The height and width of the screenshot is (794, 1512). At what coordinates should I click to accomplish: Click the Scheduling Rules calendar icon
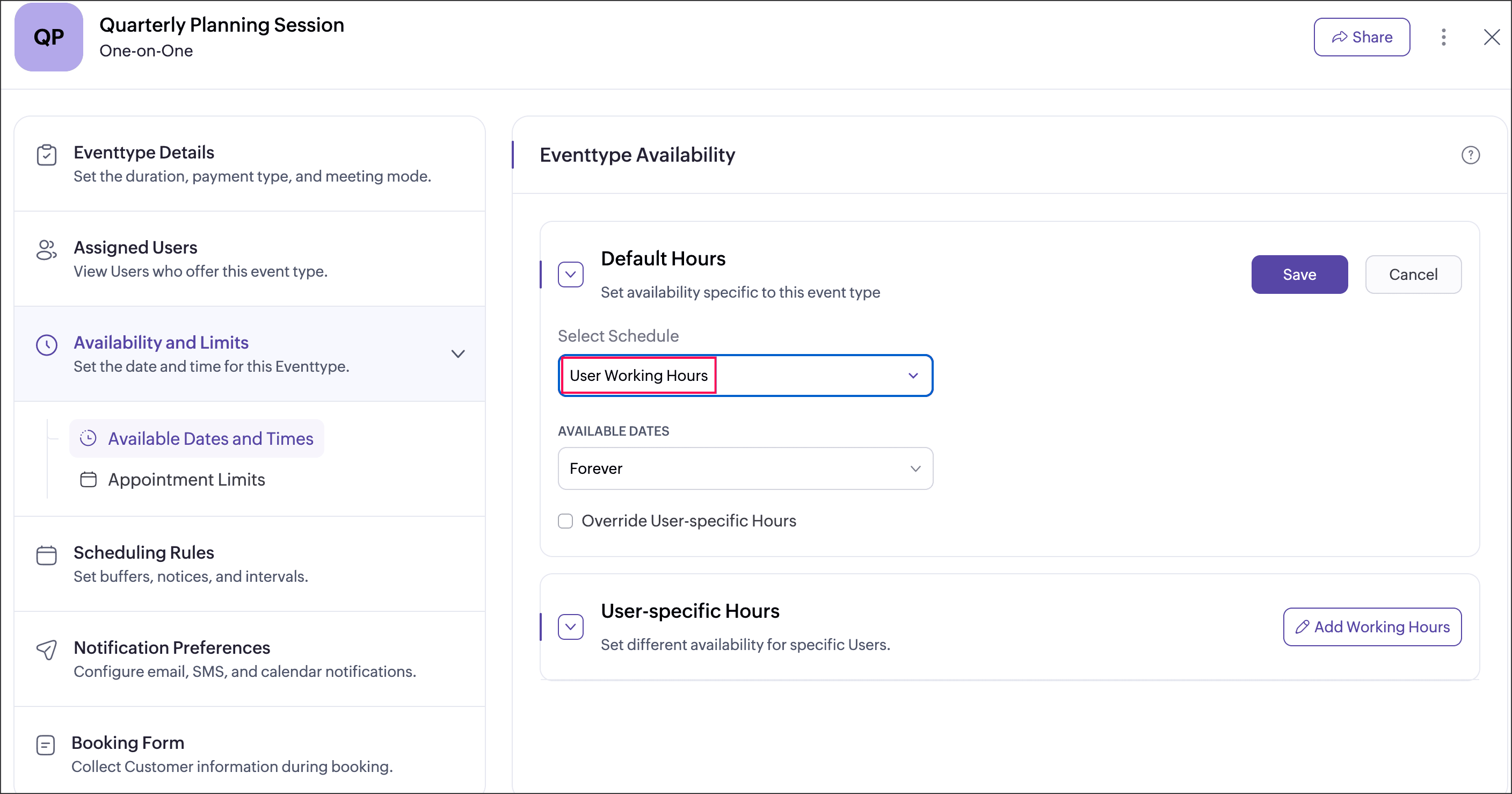coord(46,555)
